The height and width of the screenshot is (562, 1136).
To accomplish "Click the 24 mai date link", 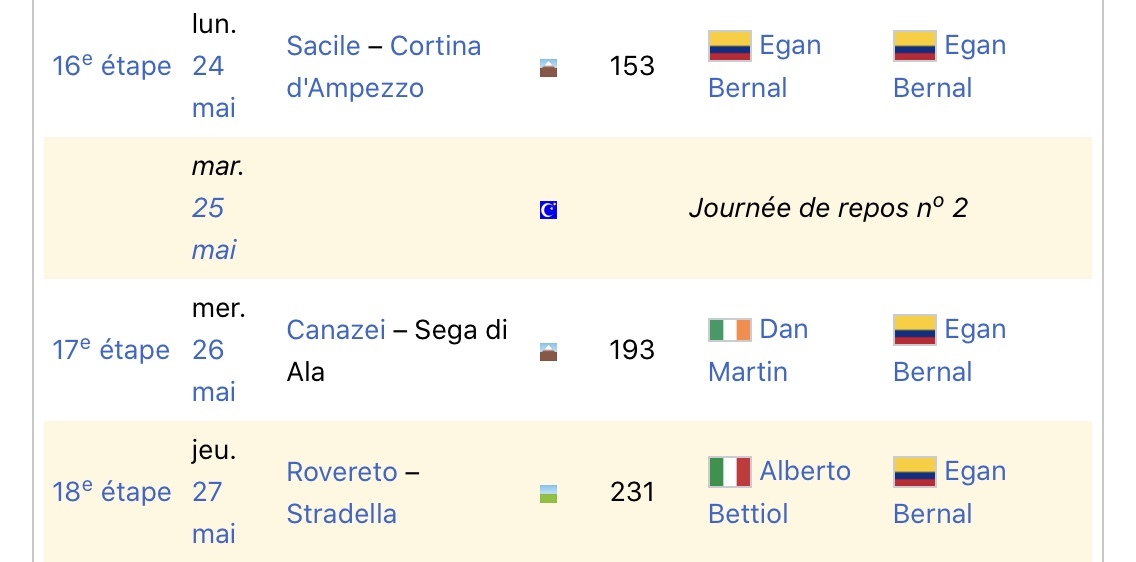I will pos(208,87).
